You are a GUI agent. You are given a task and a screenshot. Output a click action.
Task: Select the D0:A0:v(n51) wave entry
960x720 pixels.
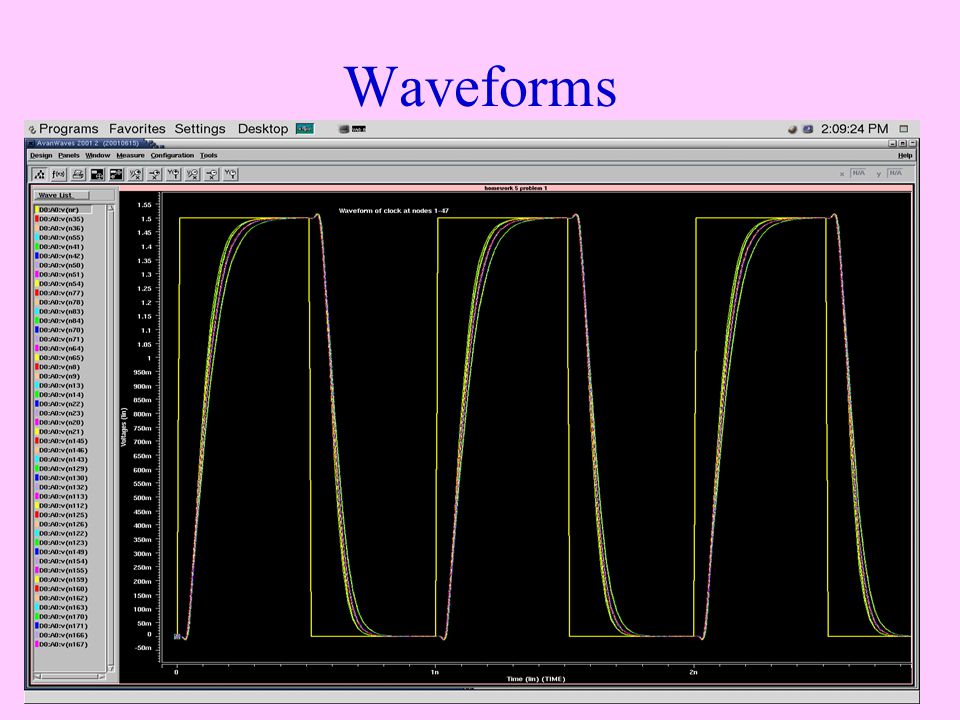coord(61,274)
